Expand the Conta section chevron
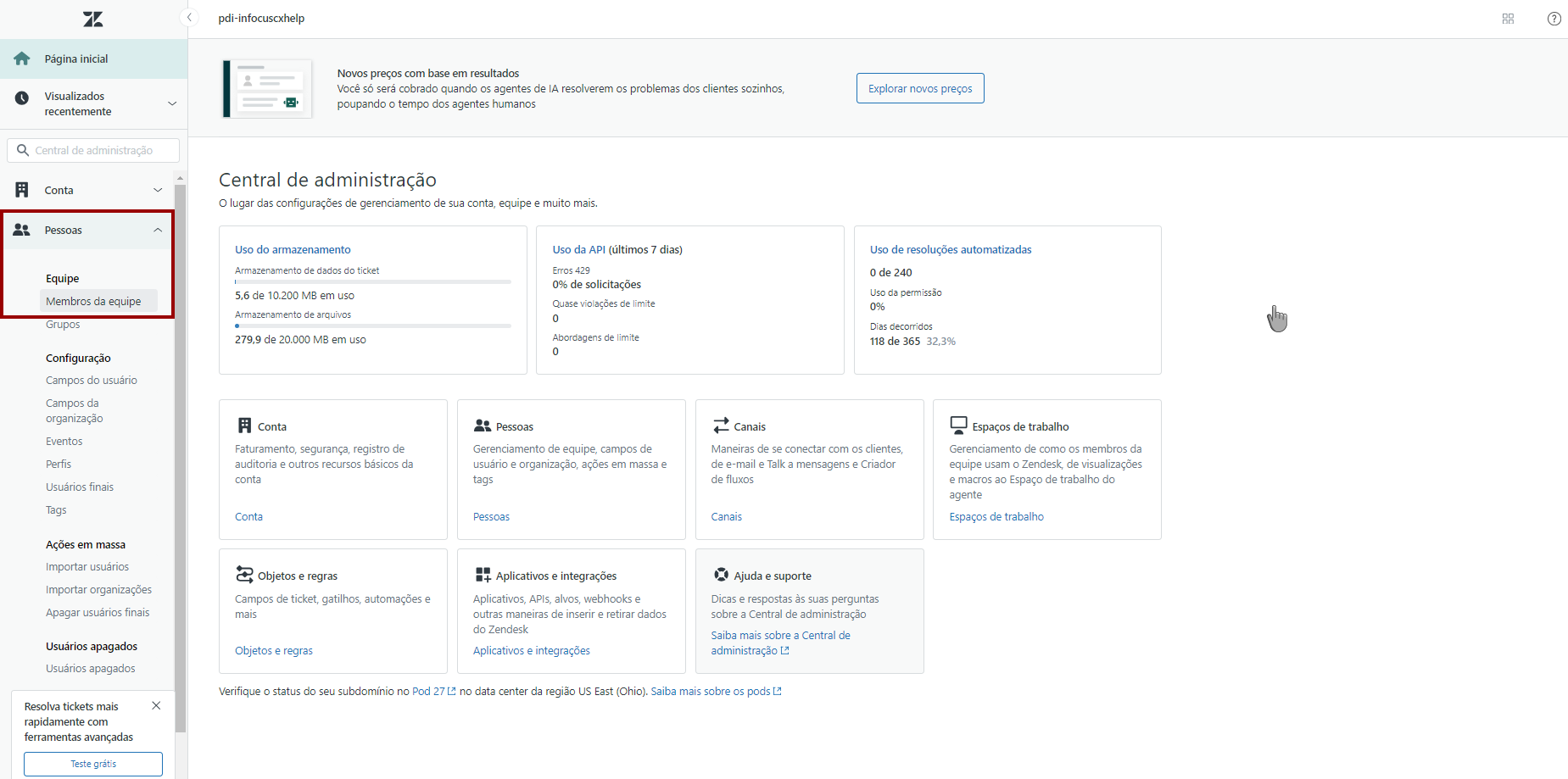The image size is (1568, 779). click(158, 190)
